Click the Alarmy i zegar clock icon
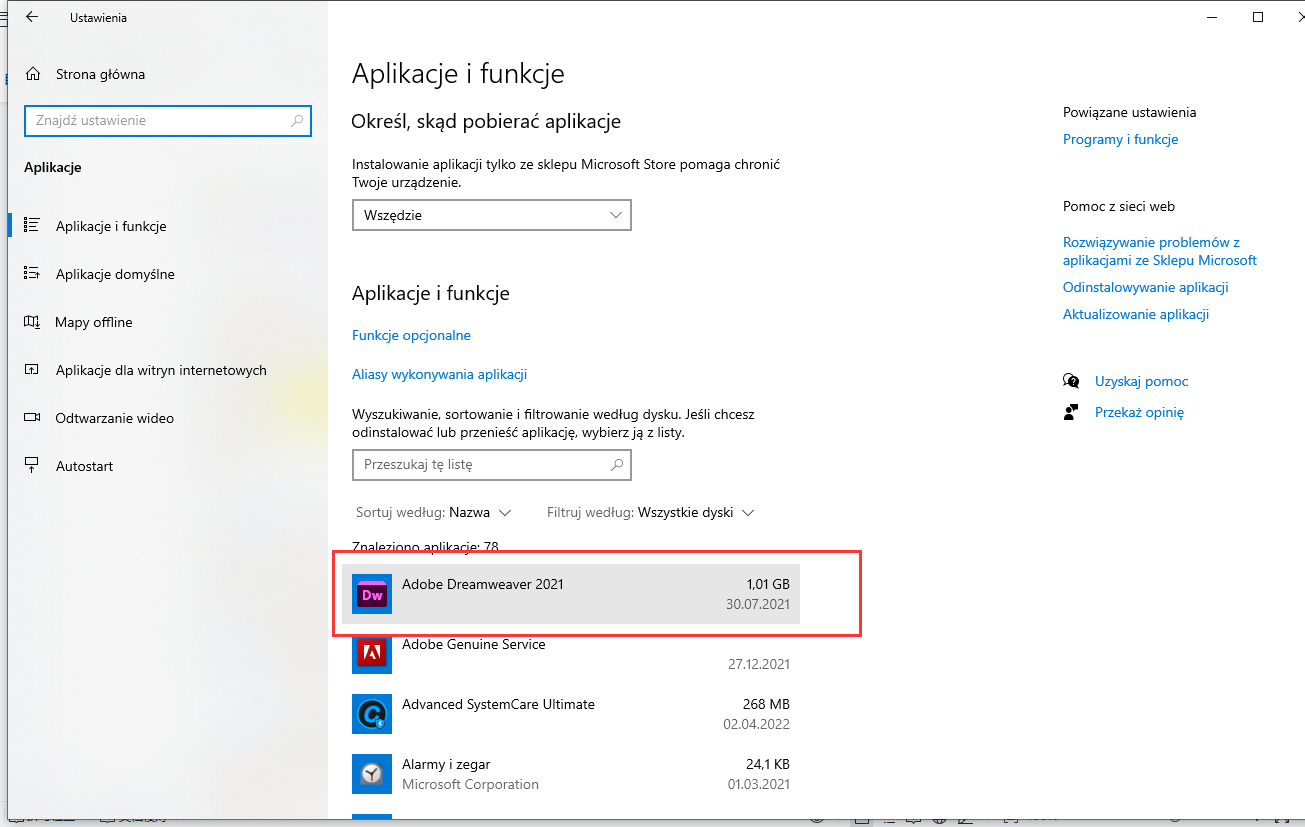The image size is (1305, 827). coord(372,774)
